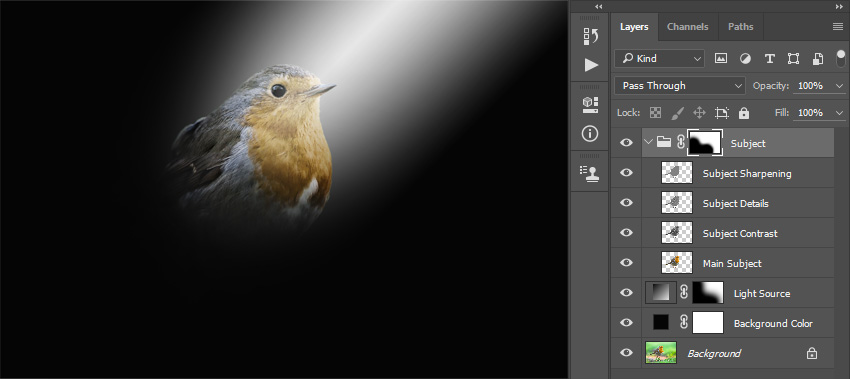Image resolution: width=850 pixels, height=379 pixels.
Task: Click the Lock all padlock icon
Action: [744, 113]
